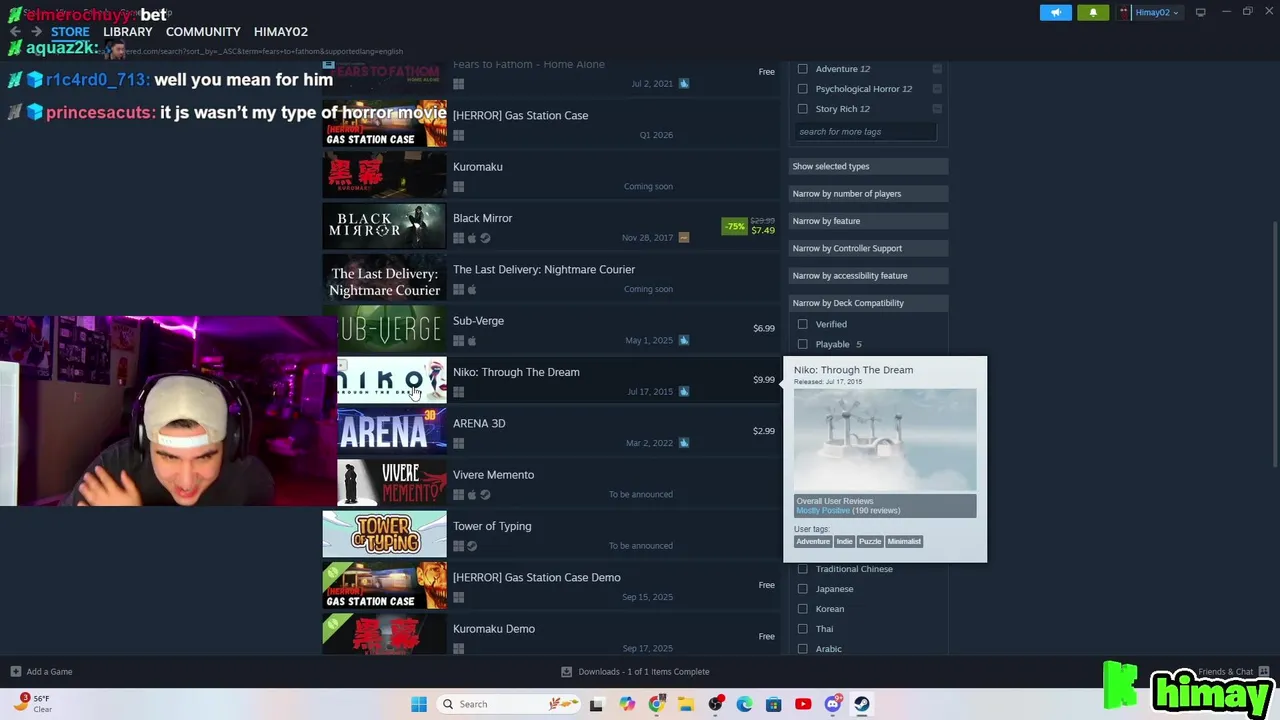Open File Explorer from the taskbar
This screenshot has width=1280, height=720.
[x=686, y=704]
